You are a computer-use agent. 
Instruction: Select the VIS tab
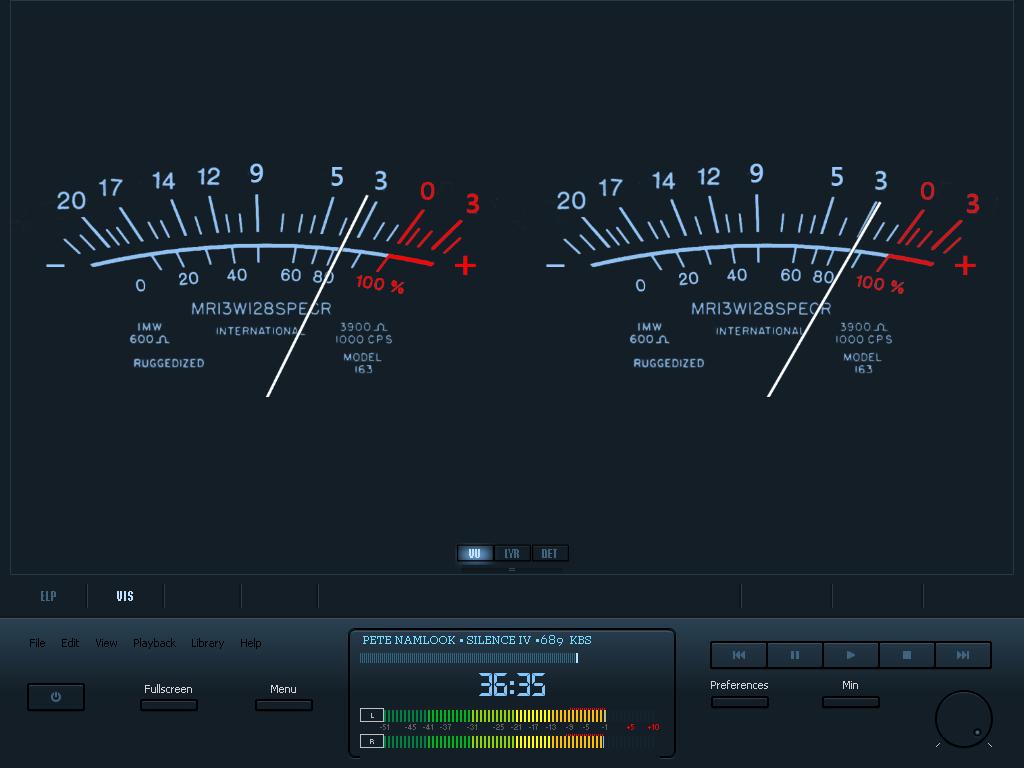pos(125,596)
